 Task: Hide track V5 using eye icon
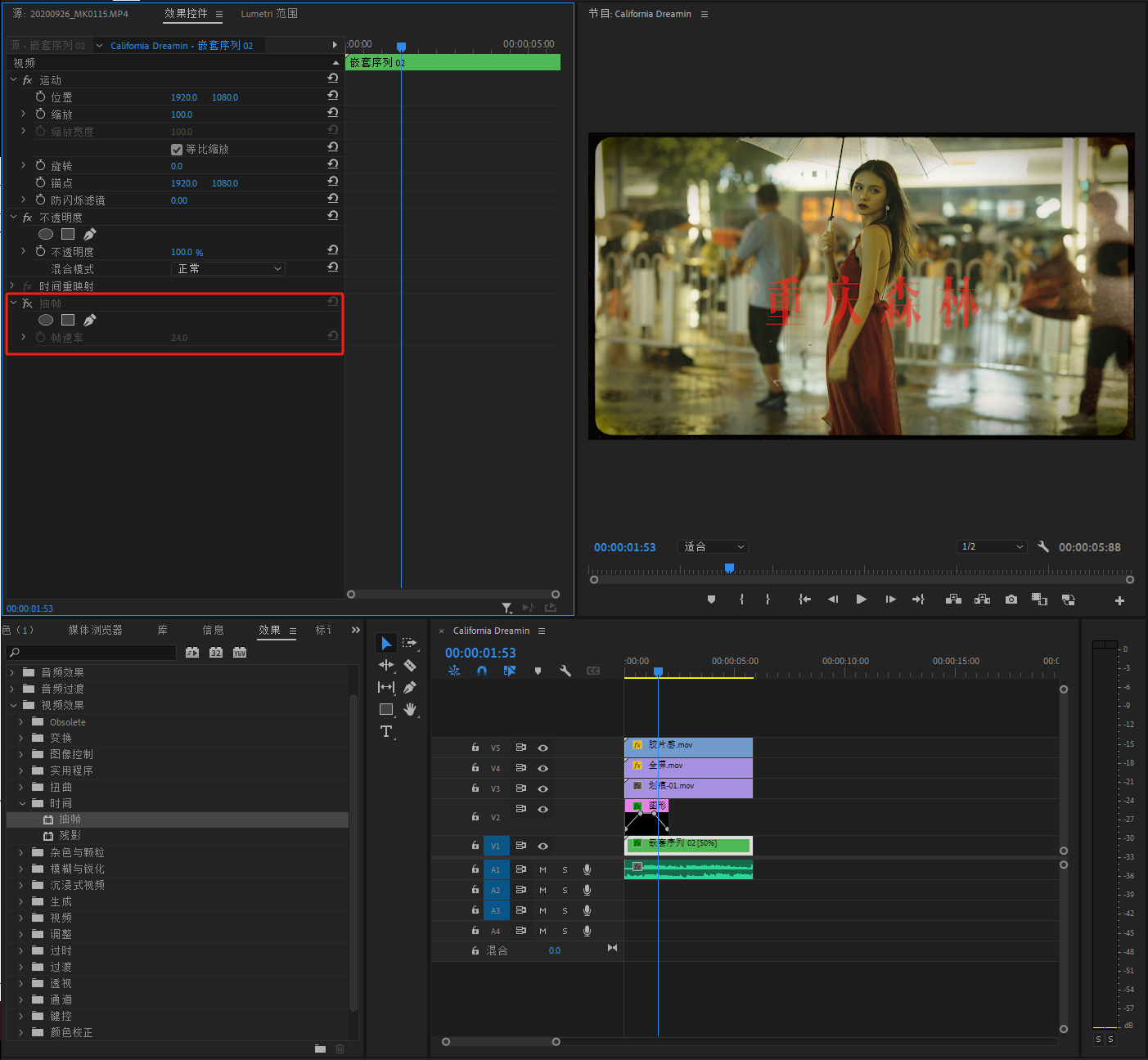(x=542, y=748)
